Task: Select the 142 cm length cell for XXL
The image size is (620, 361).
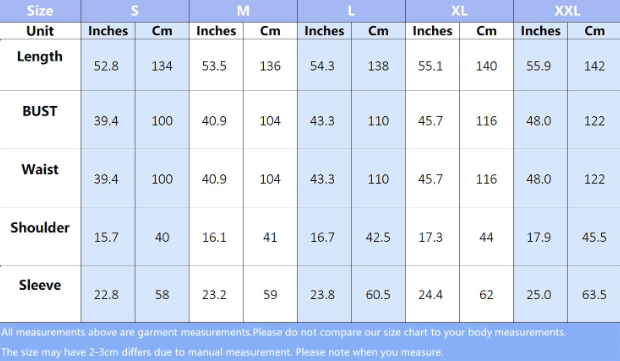Action: point(594,66)
